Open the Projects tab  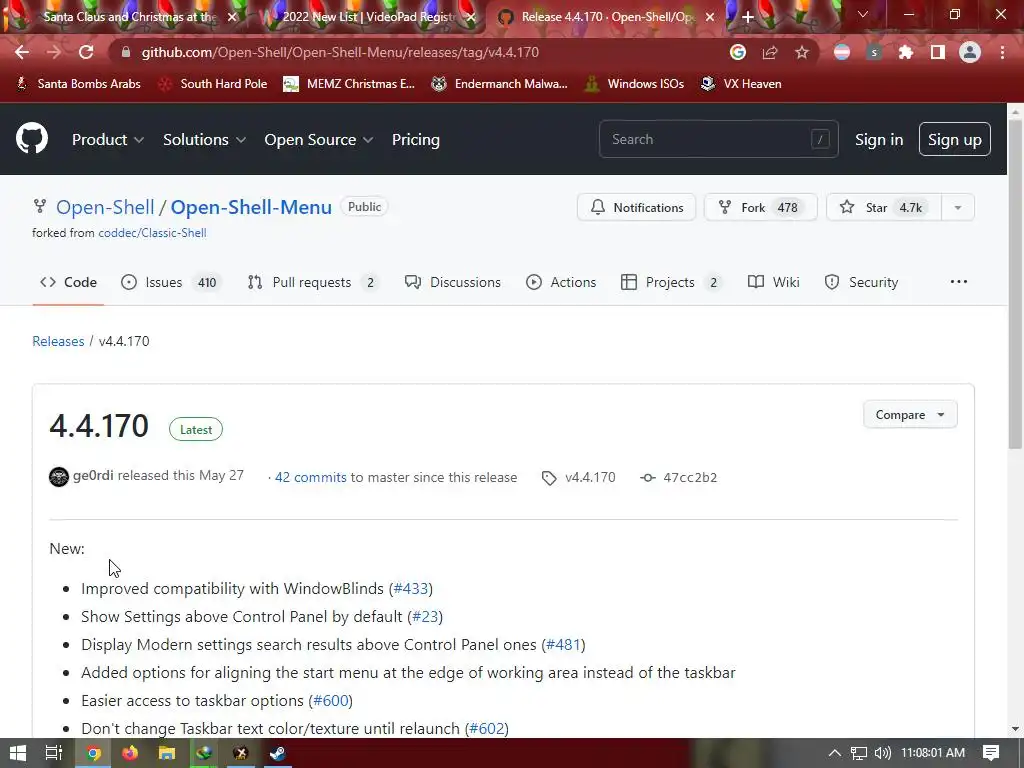click(x=671, y=282)
